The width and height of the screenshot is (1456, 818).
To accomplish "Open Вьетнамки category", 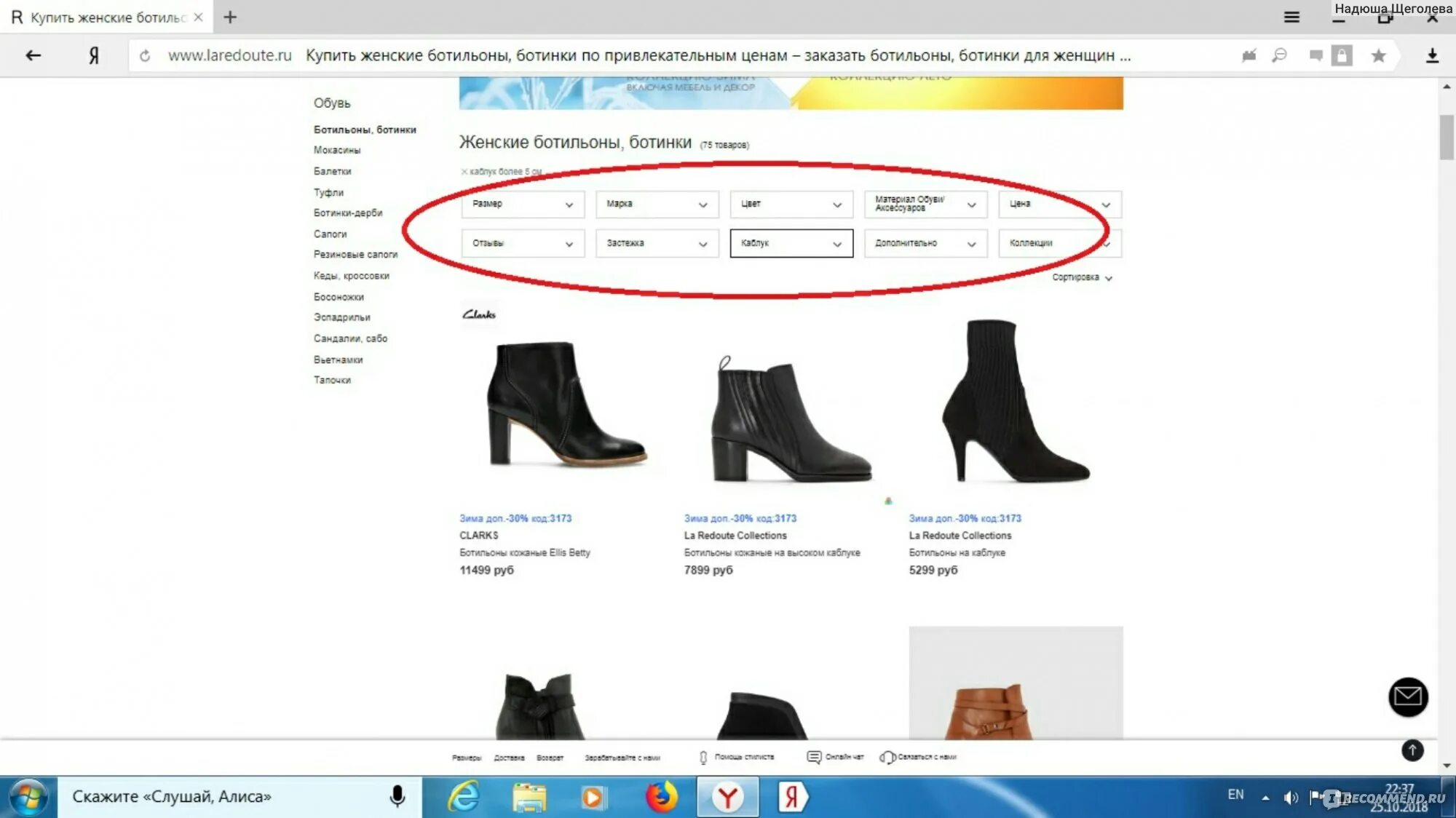I will pyautogui.click(x=338, y=360).
